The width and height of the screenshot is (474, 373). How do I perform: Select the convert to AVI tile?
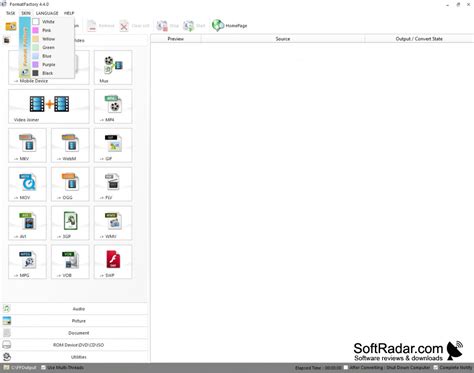(x=27, y=223)
